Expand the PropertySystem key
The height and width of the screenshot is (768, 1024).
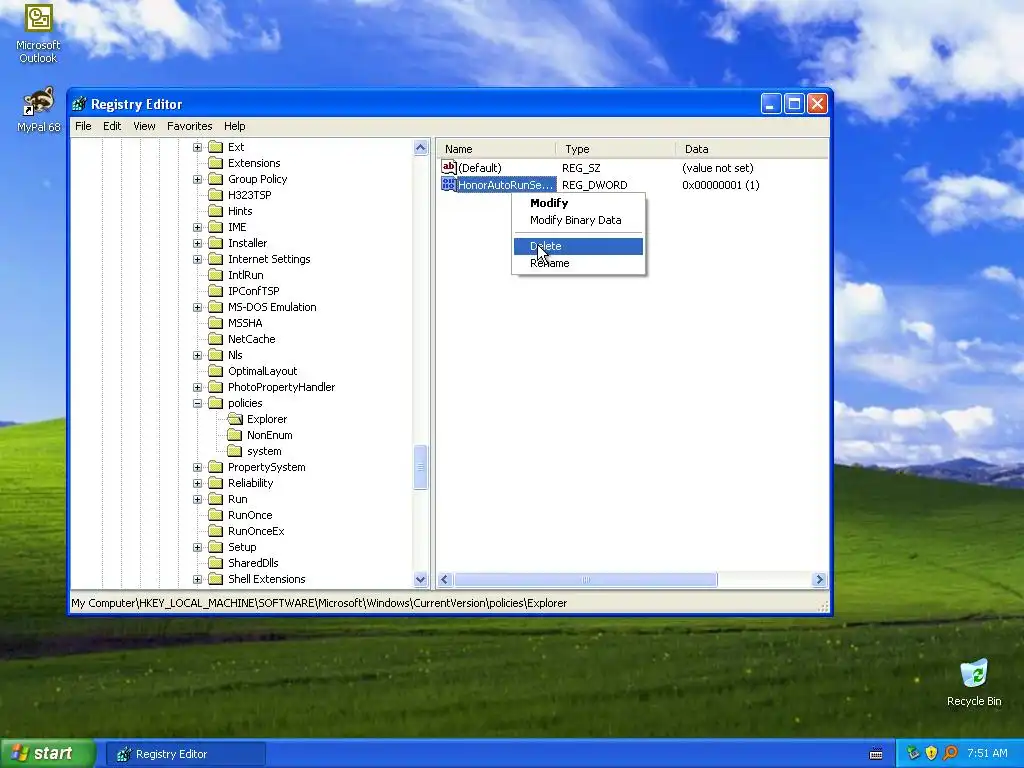pos(197,468)
